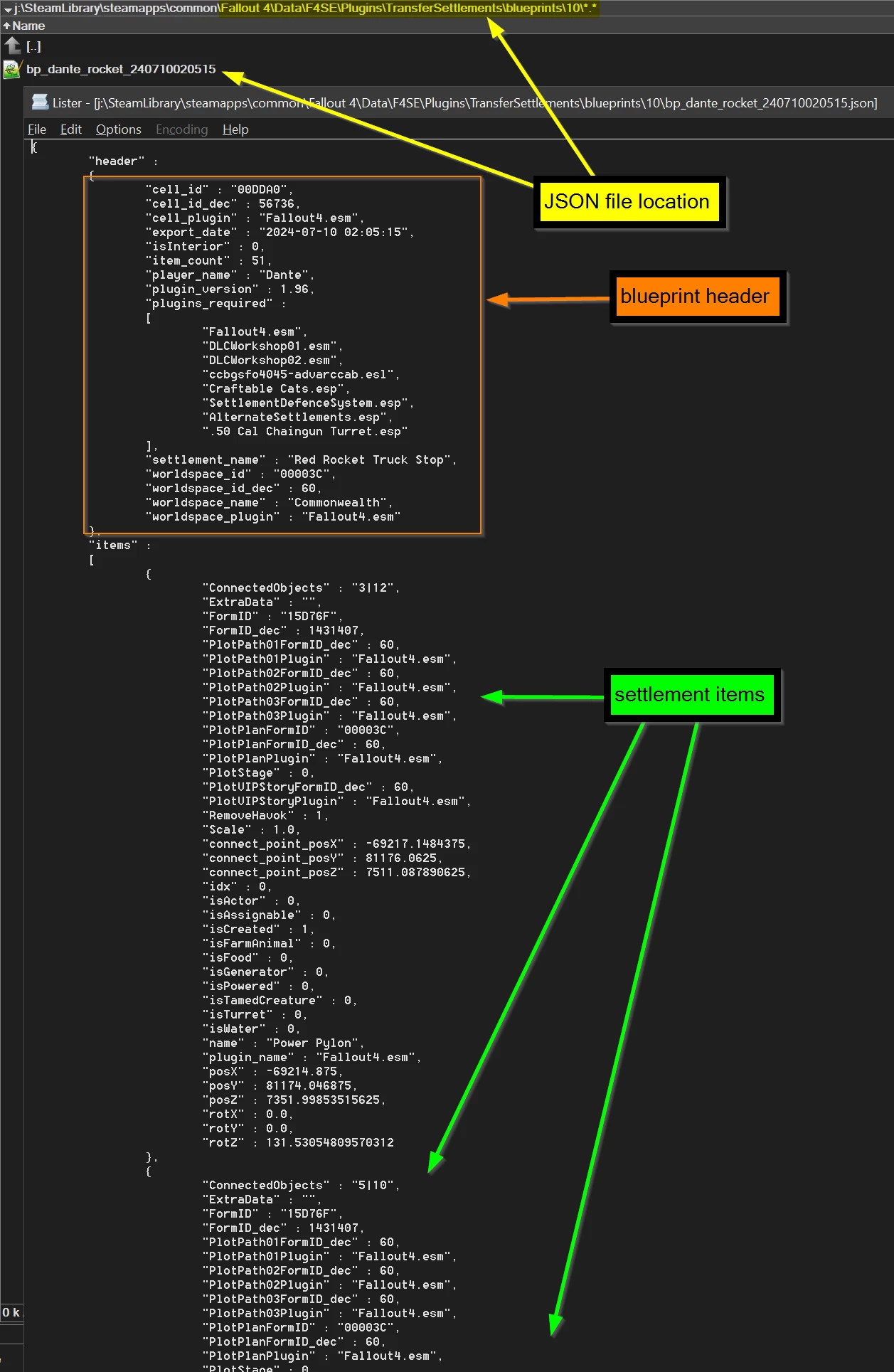894x1372 pixels.
Task: Click the "item_count" : 51 line
Action: (x=209, y=261)
